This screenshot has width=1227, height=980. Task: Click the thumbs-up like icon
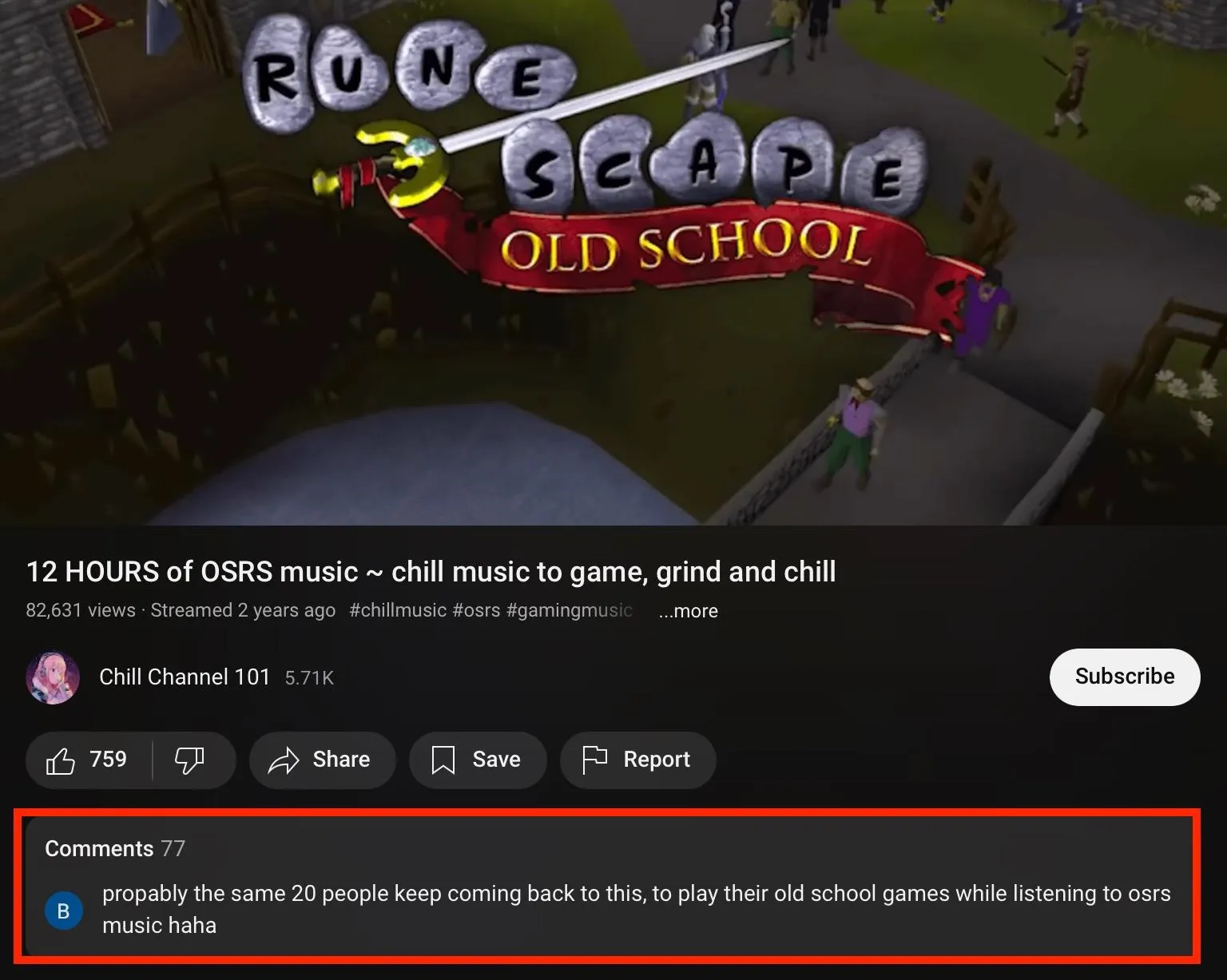click(60, 760)
